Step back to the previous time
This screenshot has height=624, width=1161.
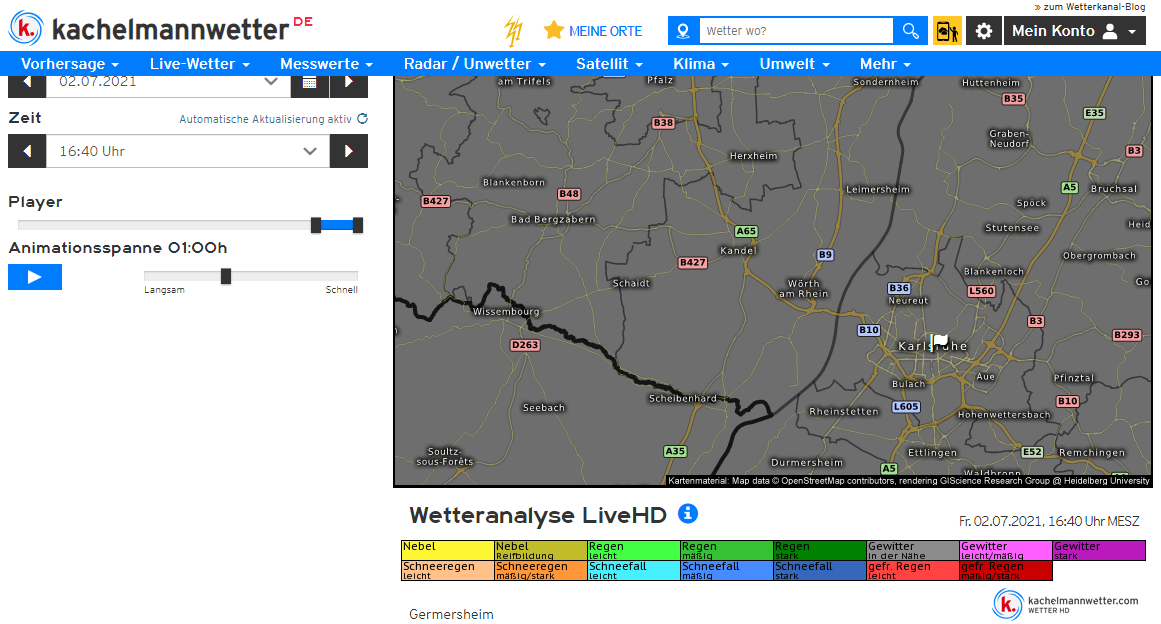coord(27,152)
